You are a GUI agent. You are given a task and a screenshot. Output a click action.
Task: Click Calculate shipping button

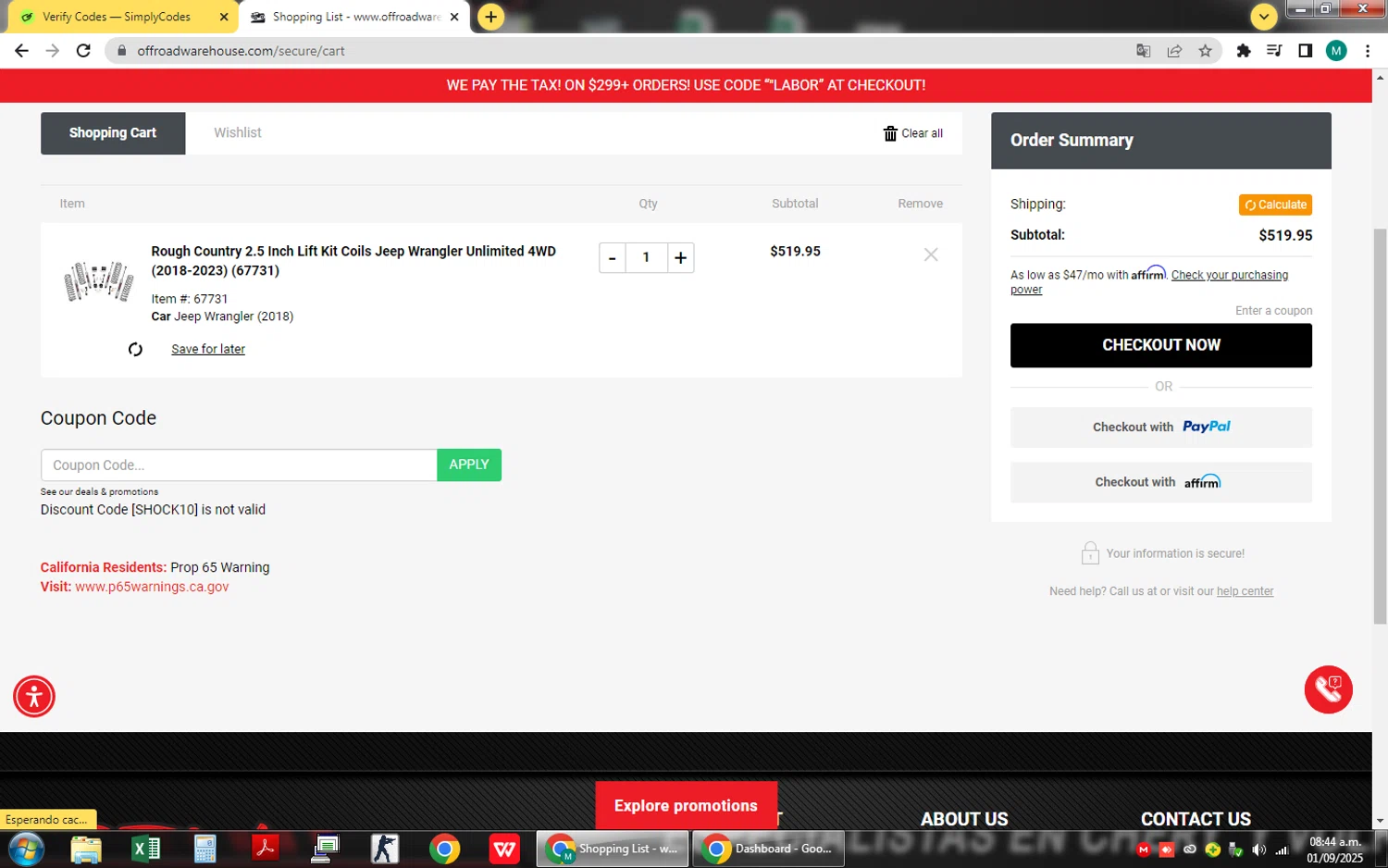[1275, 205]
